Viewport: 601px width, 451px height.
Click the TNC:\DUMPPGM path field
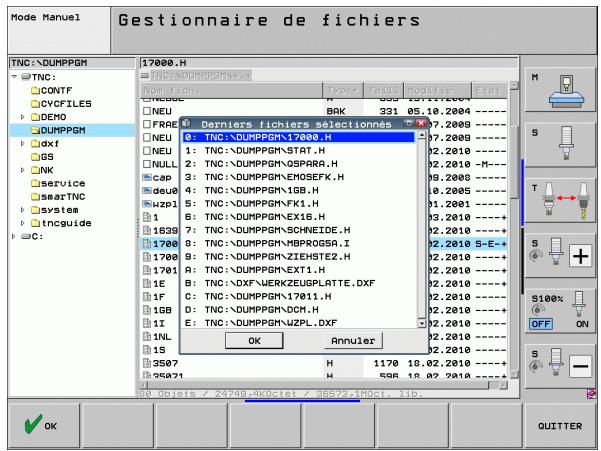72,63
